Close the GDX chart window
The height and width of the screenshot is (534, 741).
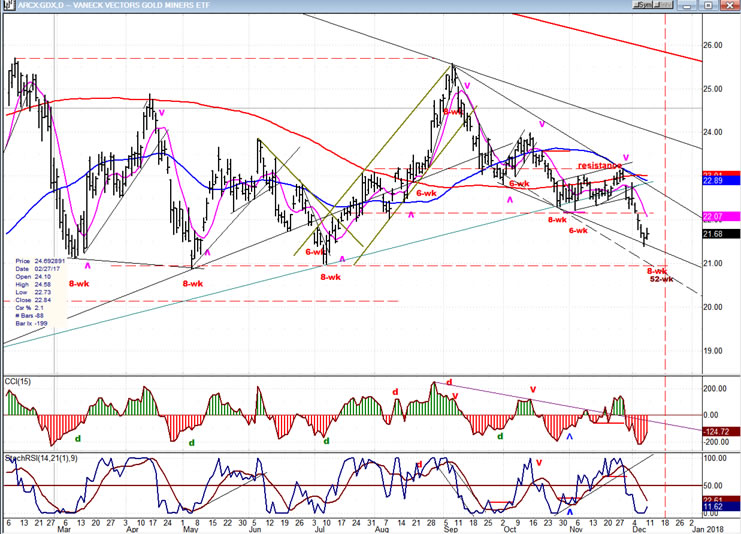[x=729, y=5]
